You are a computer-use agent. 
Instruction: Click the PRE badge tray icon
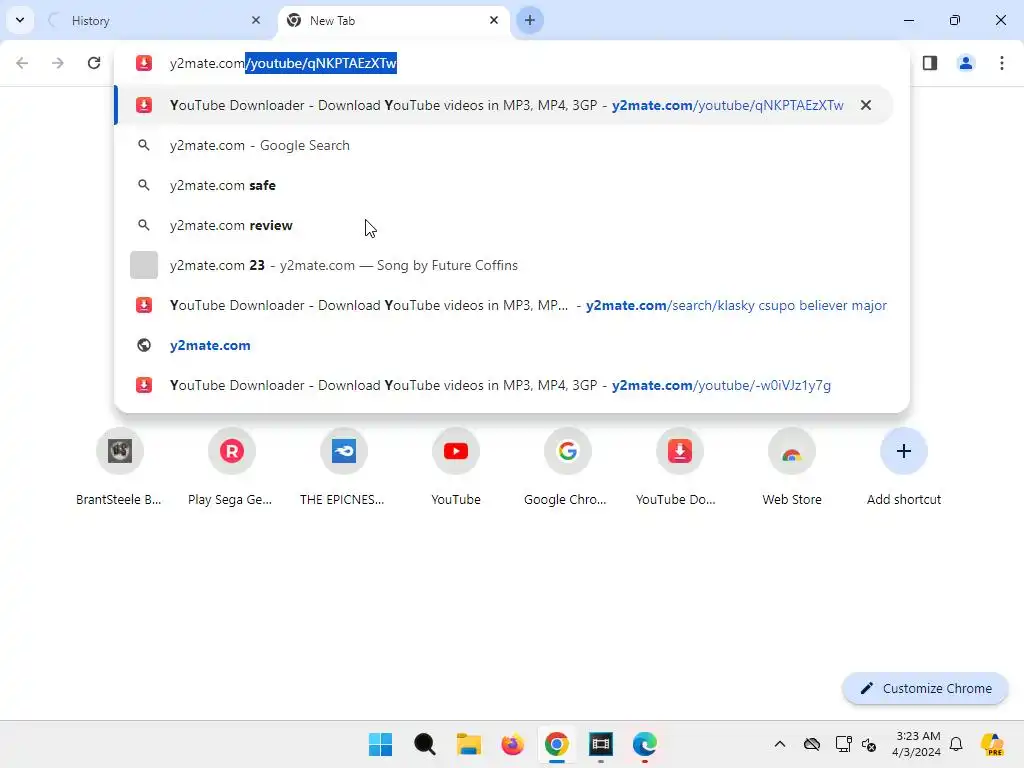pyautogui.click(x=993, y=744)
